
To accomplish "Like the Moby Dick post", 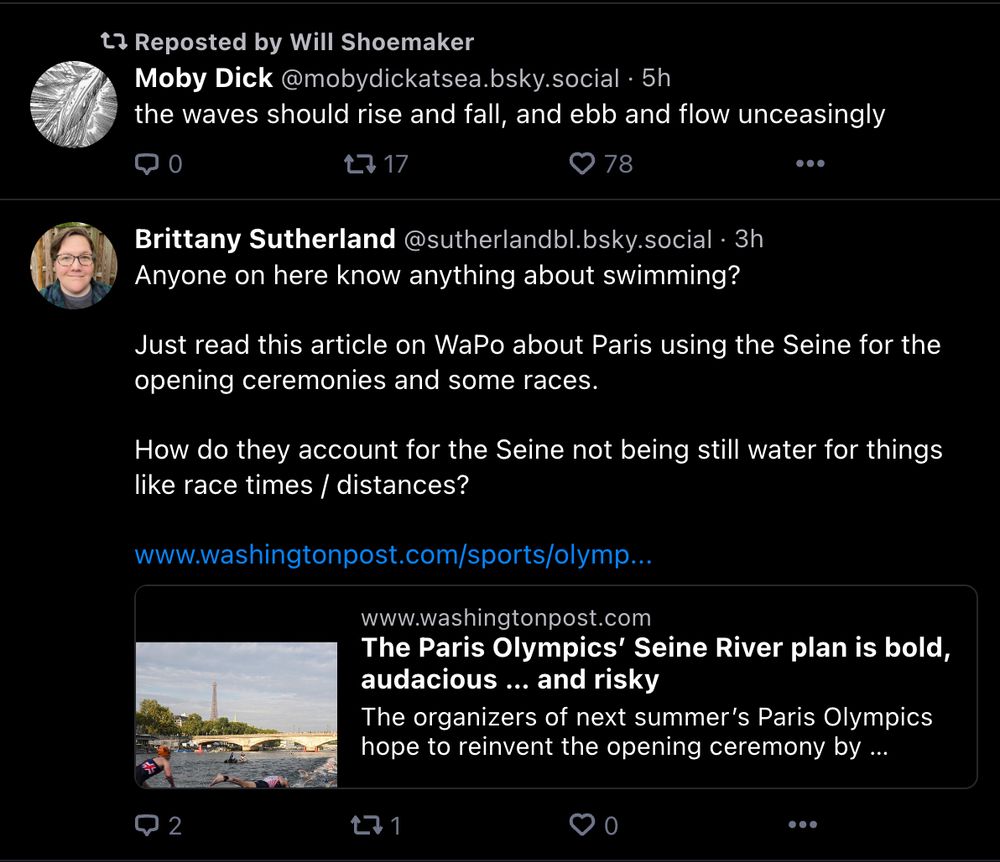I will click(x=582, y=164).
